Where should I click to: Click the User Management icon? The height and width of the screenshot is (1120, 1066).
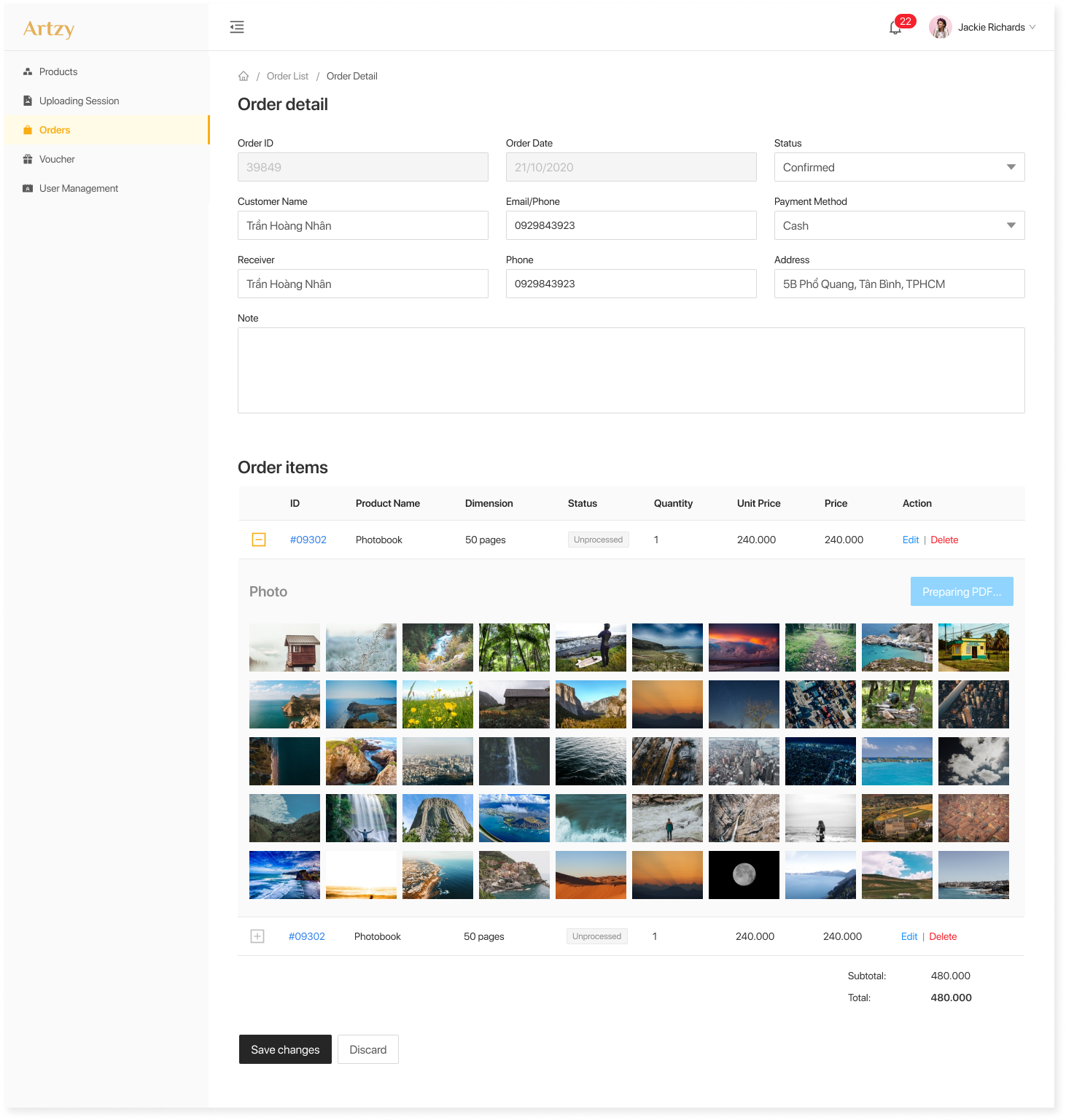coord(28,188)
